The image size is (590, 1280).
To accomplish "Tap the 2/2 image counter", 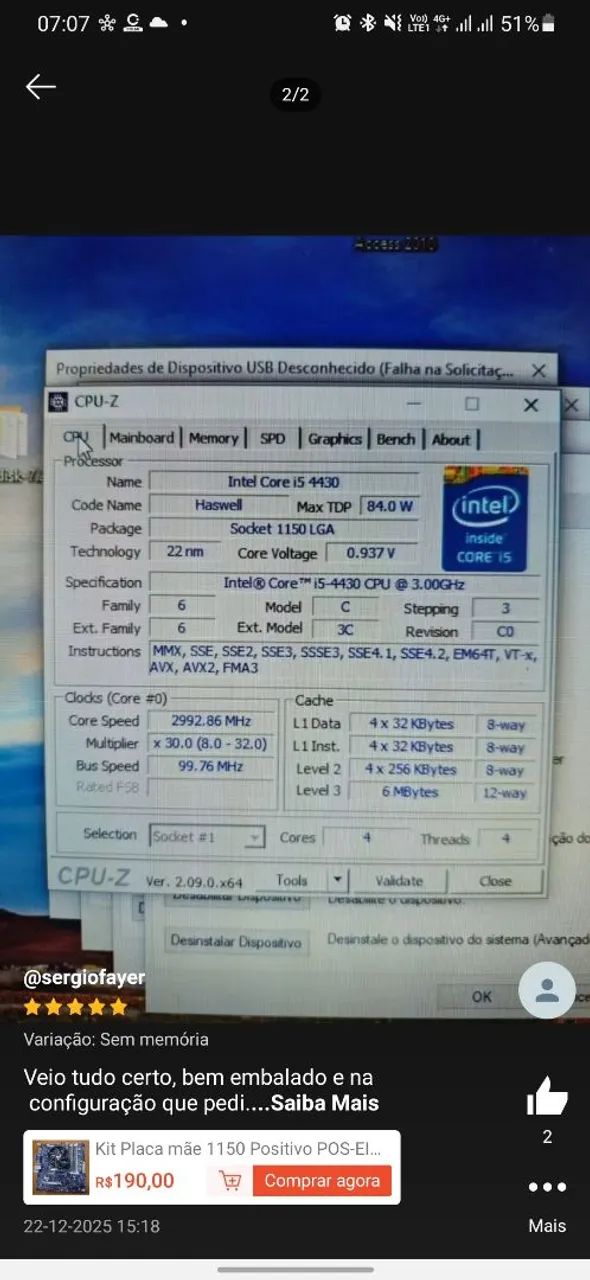I will tap(295, 95).
